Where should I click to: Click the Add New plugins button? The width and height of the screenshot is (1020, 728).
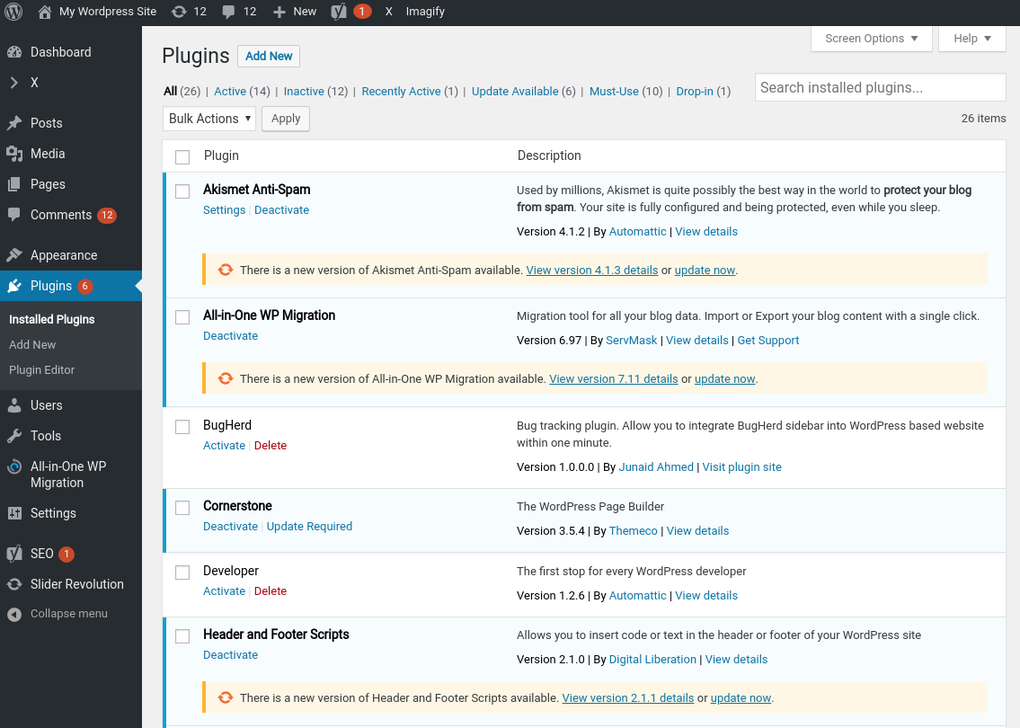click(x=268, y=56)
